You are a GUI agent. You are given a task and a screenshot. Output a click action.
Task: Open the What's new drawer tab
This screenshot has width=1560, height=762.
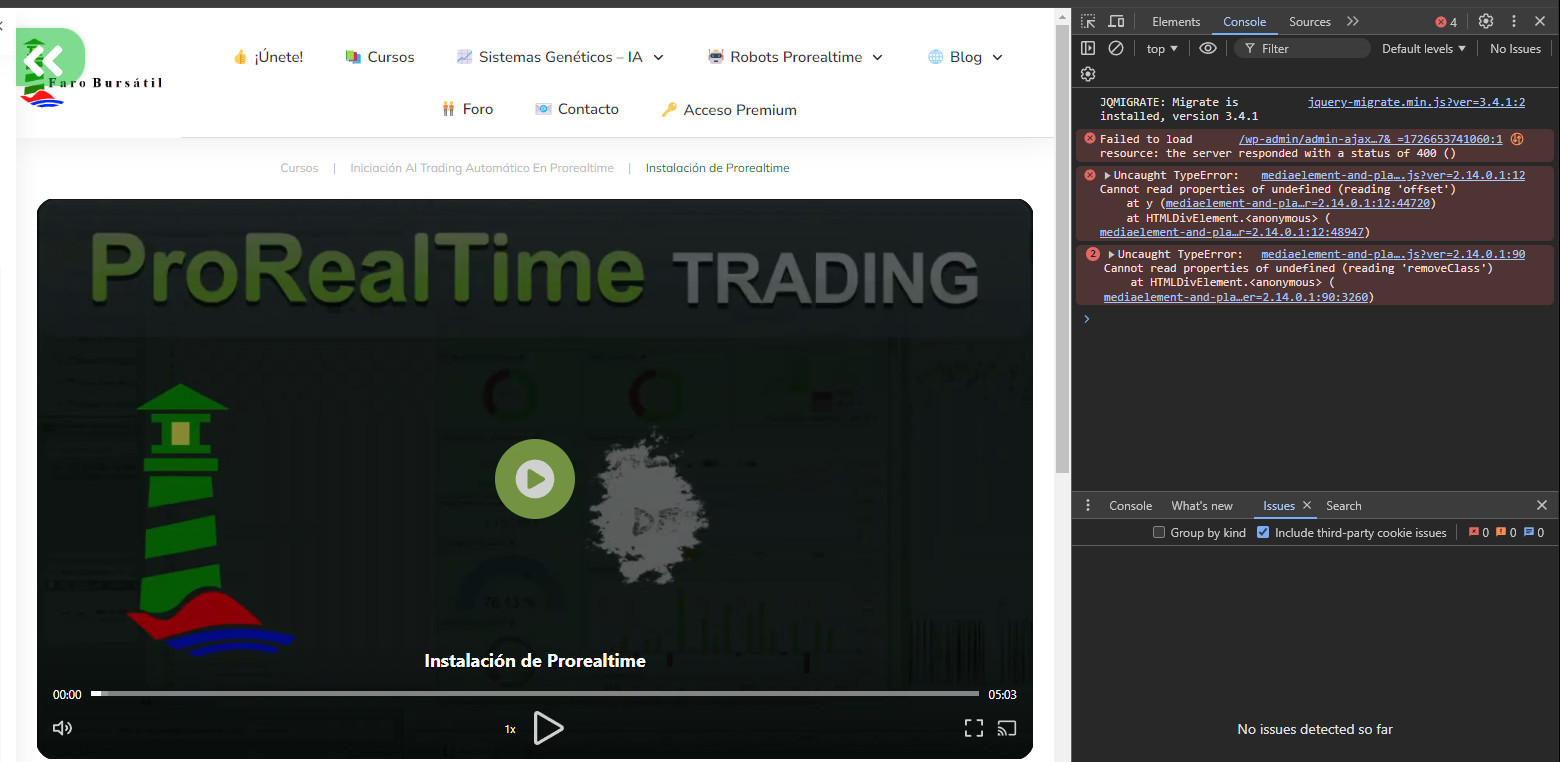pos(1202,505)
